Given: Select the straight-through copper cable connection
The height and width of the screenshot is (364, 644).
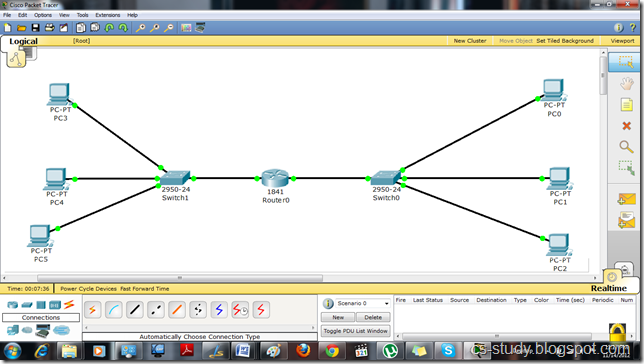Looking at the screenshot, I should tap(135, 310).
